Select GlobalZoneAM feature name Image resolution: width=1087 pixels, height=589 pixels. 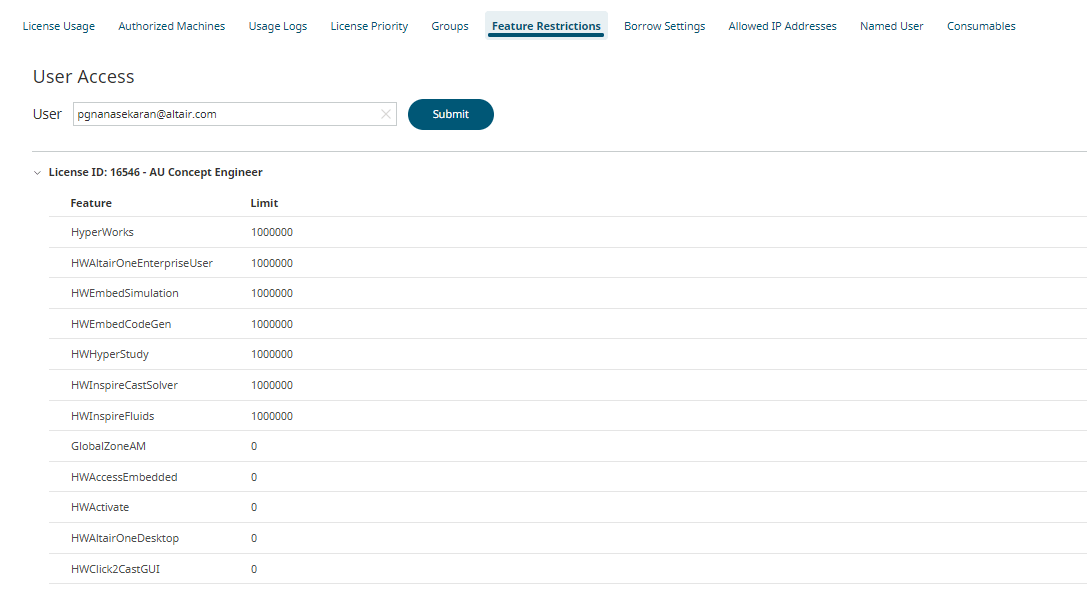[x=108, y=446]
